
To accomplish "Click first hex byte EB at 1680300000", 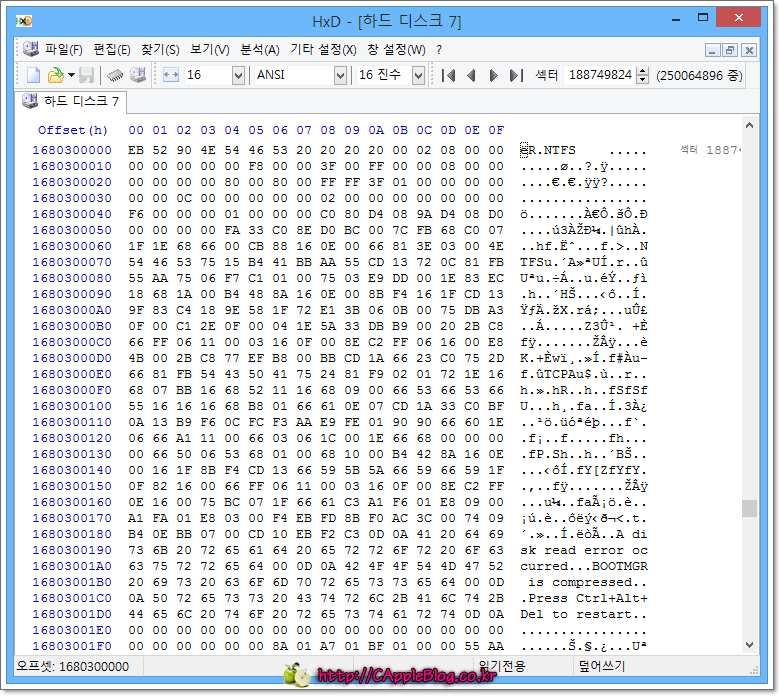I will pos(136,150).
